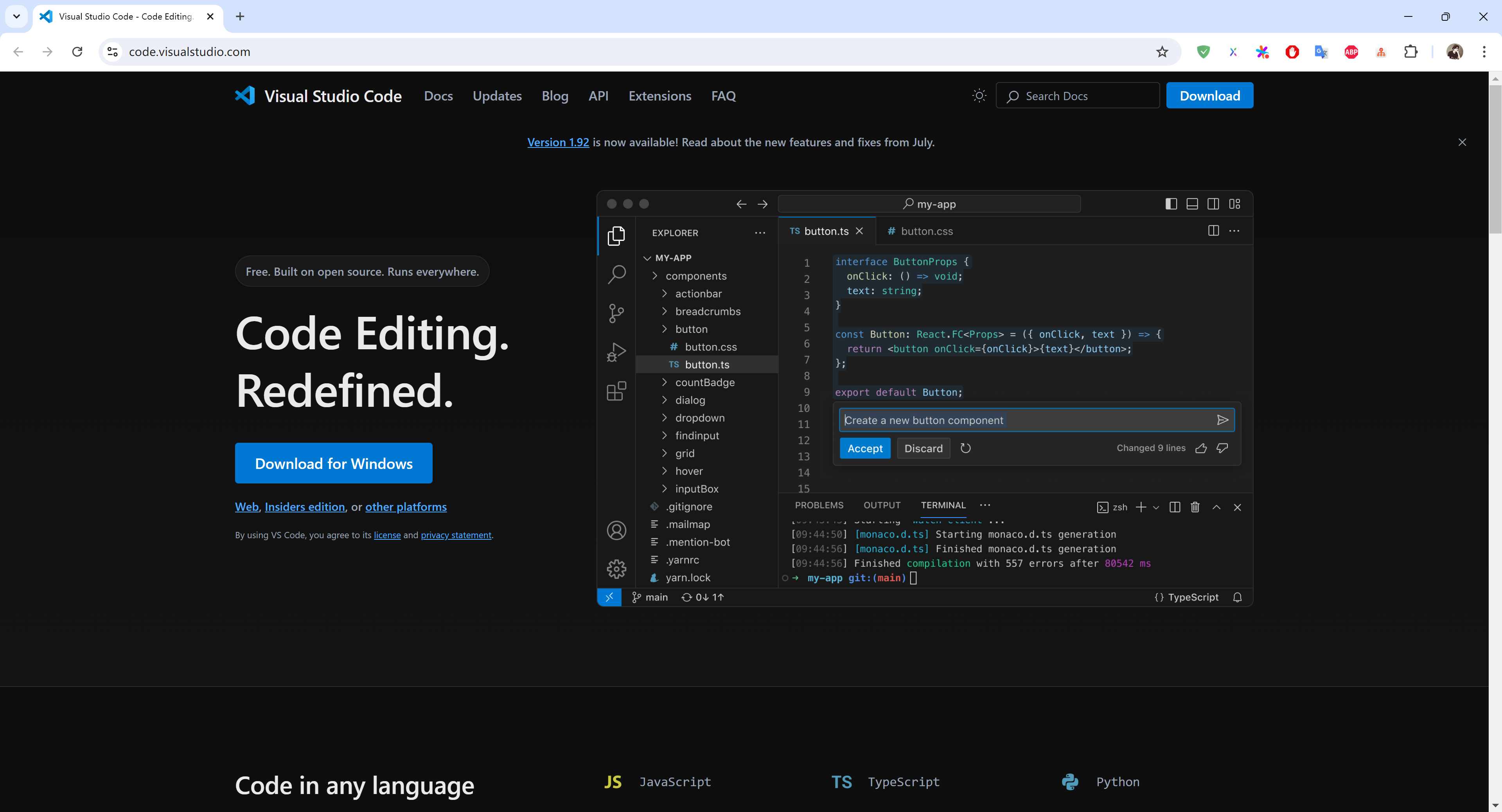
Task: Open the Extensions nav menu item
Action: (659, 95)
